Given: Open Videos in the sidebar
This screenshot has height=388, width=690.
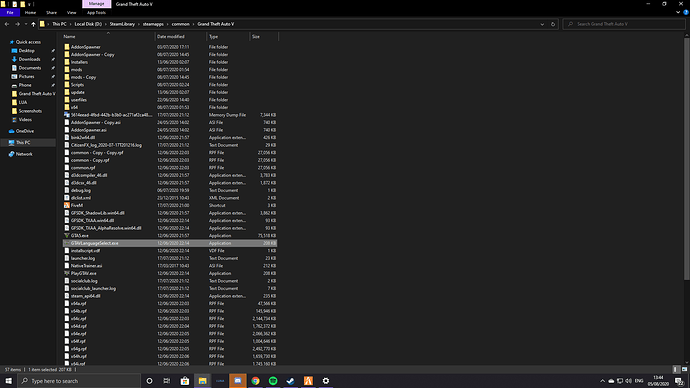Looking at the screenshot, I should click(x=25, y=120).
